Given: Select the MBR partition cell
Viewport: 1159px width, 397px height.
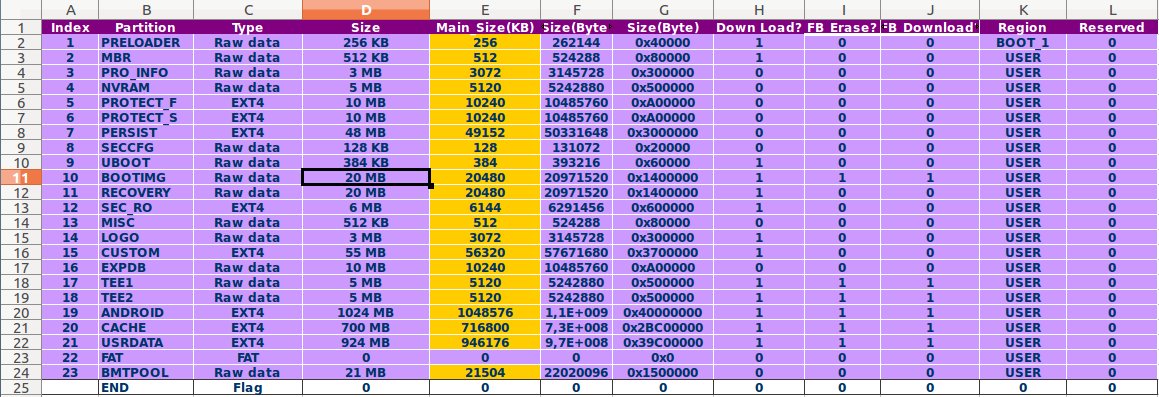Looking at the screenshot, I should tap(146, 58).
